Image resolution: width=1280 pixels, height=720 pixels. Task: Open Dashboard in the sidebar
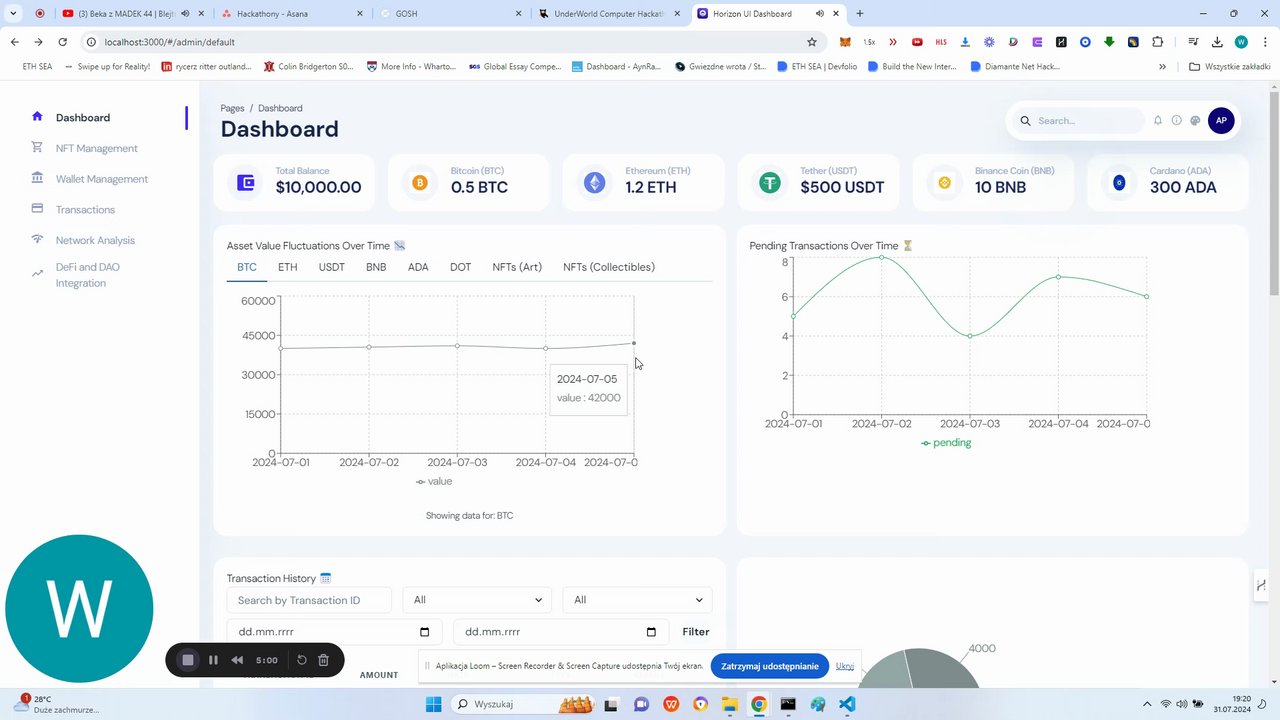pos(83,118)
